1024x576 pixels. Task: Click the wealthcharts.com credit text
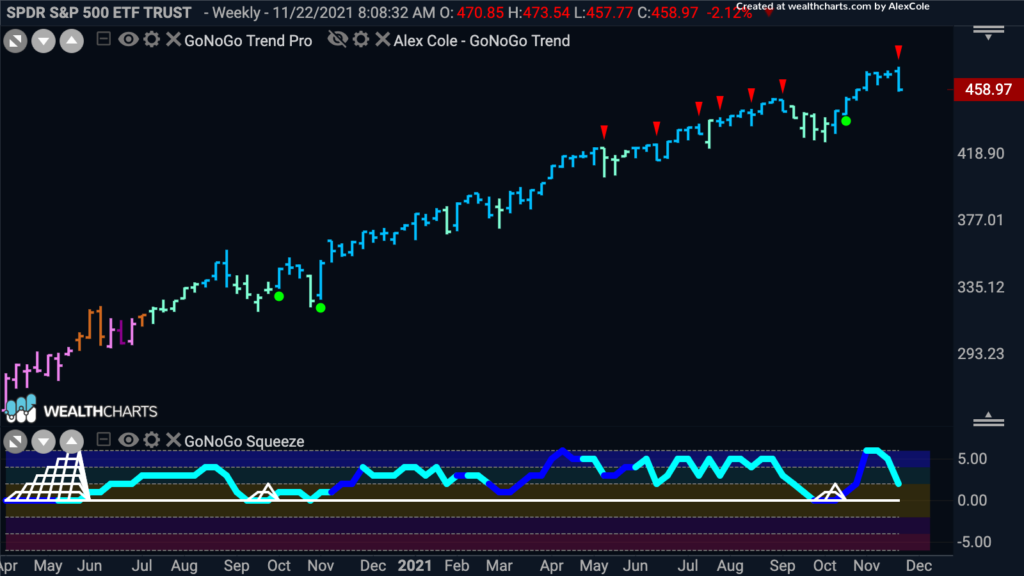[x=833, y=7]
